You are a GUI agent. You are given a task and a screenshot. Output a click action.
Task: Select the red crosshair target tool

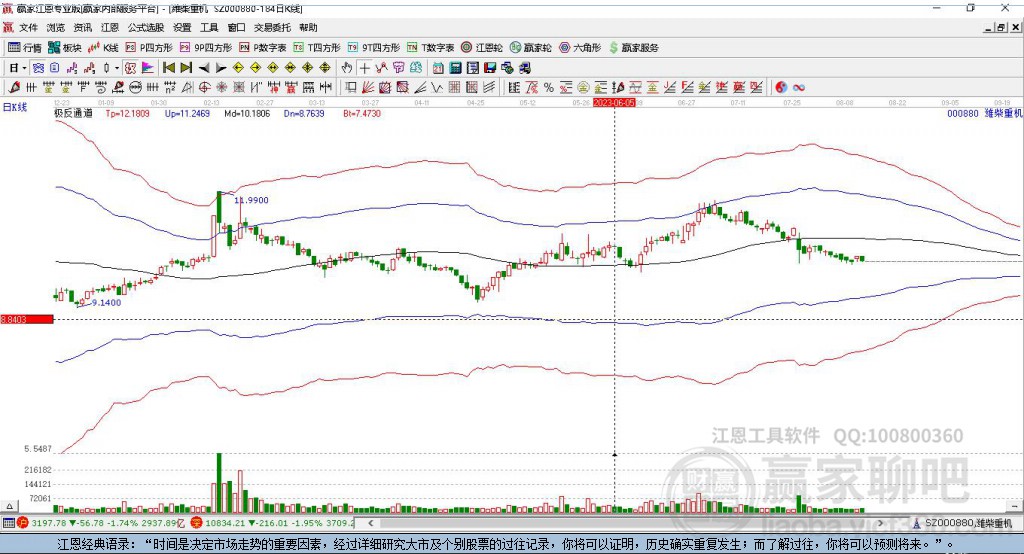coord(204,88)
